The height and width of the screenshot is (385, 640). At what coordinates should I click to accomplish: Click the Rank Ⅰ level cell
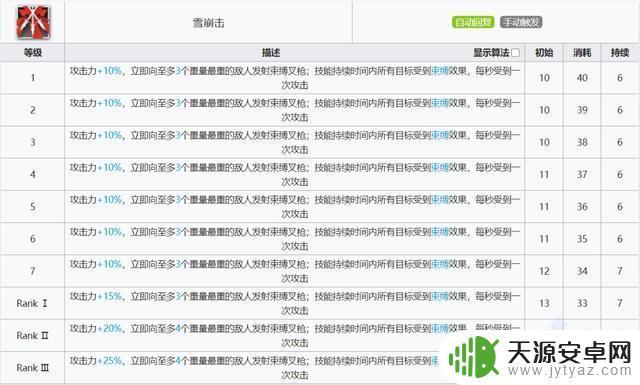coord(33,303)
